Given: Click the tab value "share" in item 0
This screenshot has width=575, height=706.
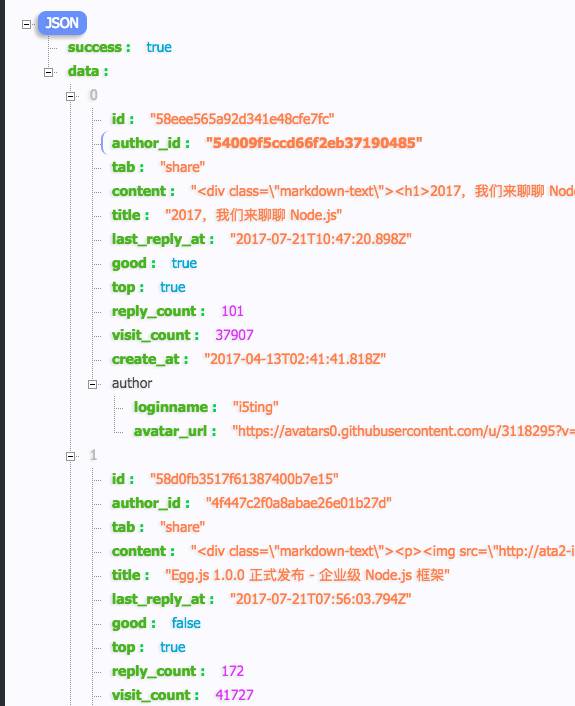Looking at the screenshot, I should click(182, 167).
